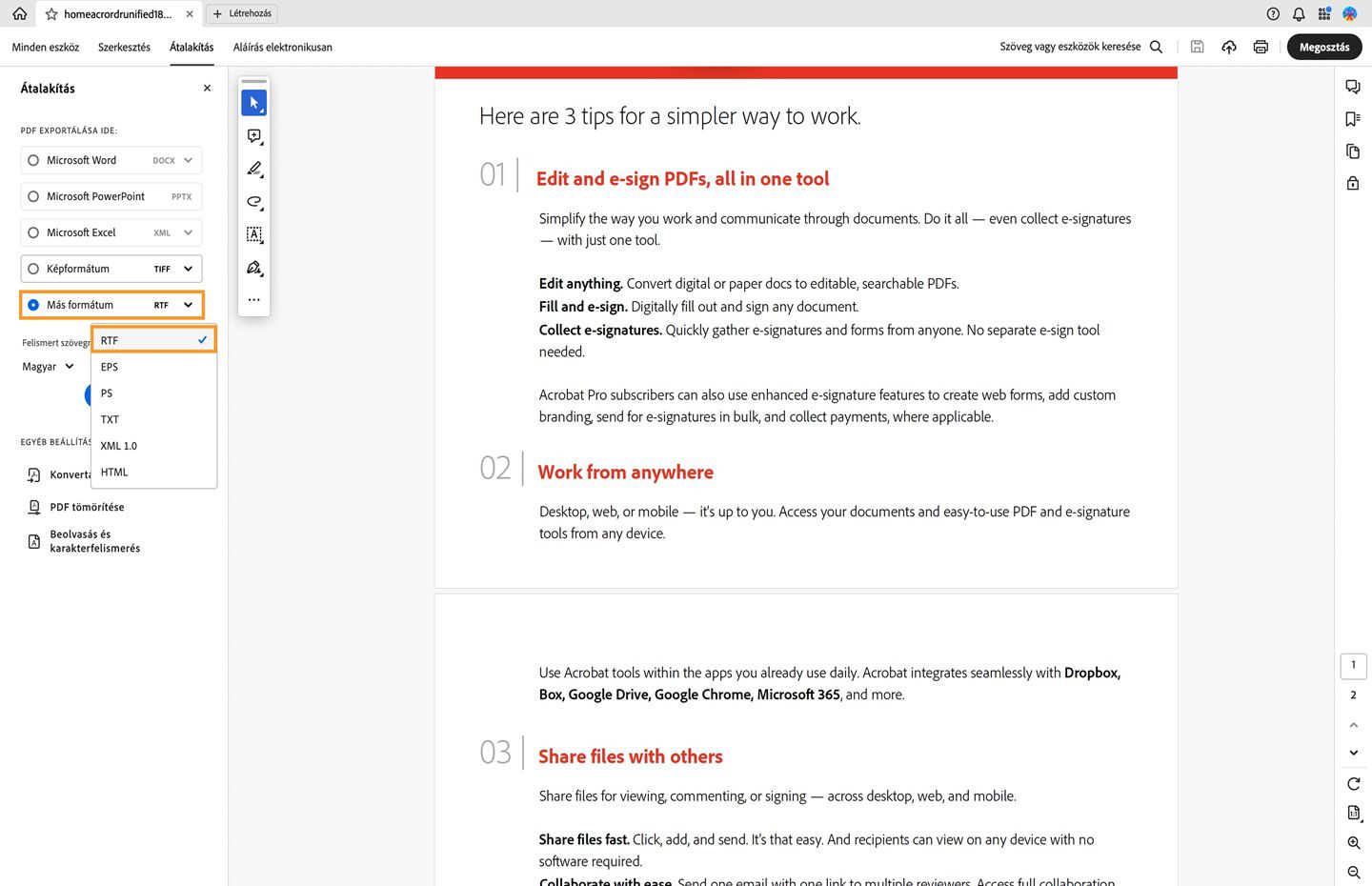
Task: Open the print dialog
Action: (1260, 46)
